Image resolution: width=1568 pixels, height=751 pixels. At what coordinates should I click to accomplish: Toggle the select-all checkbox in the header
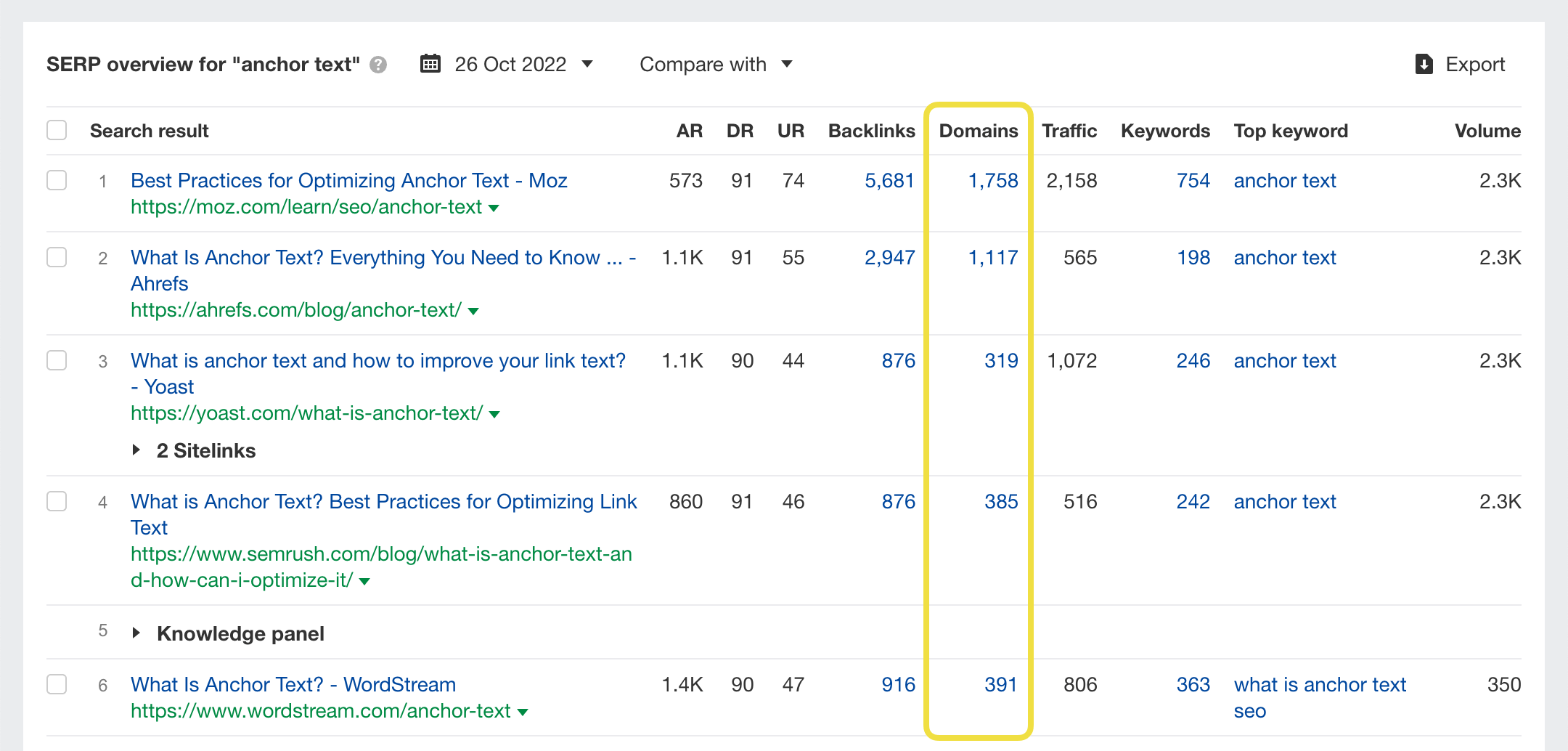tap(57, 131)
